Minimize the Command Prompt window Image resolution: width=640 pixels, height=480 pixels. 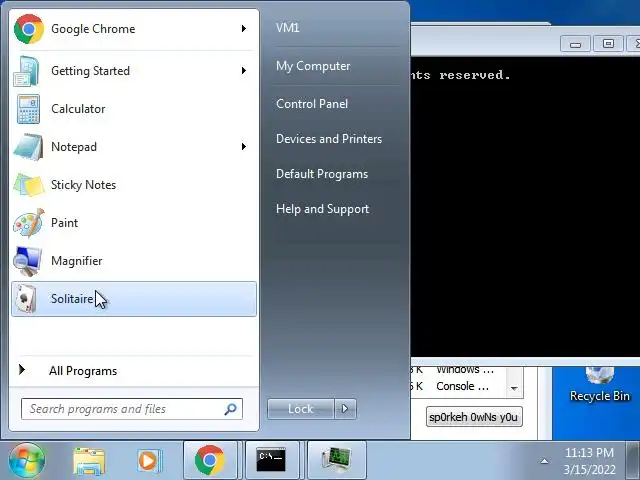click(x=576, y=44)
